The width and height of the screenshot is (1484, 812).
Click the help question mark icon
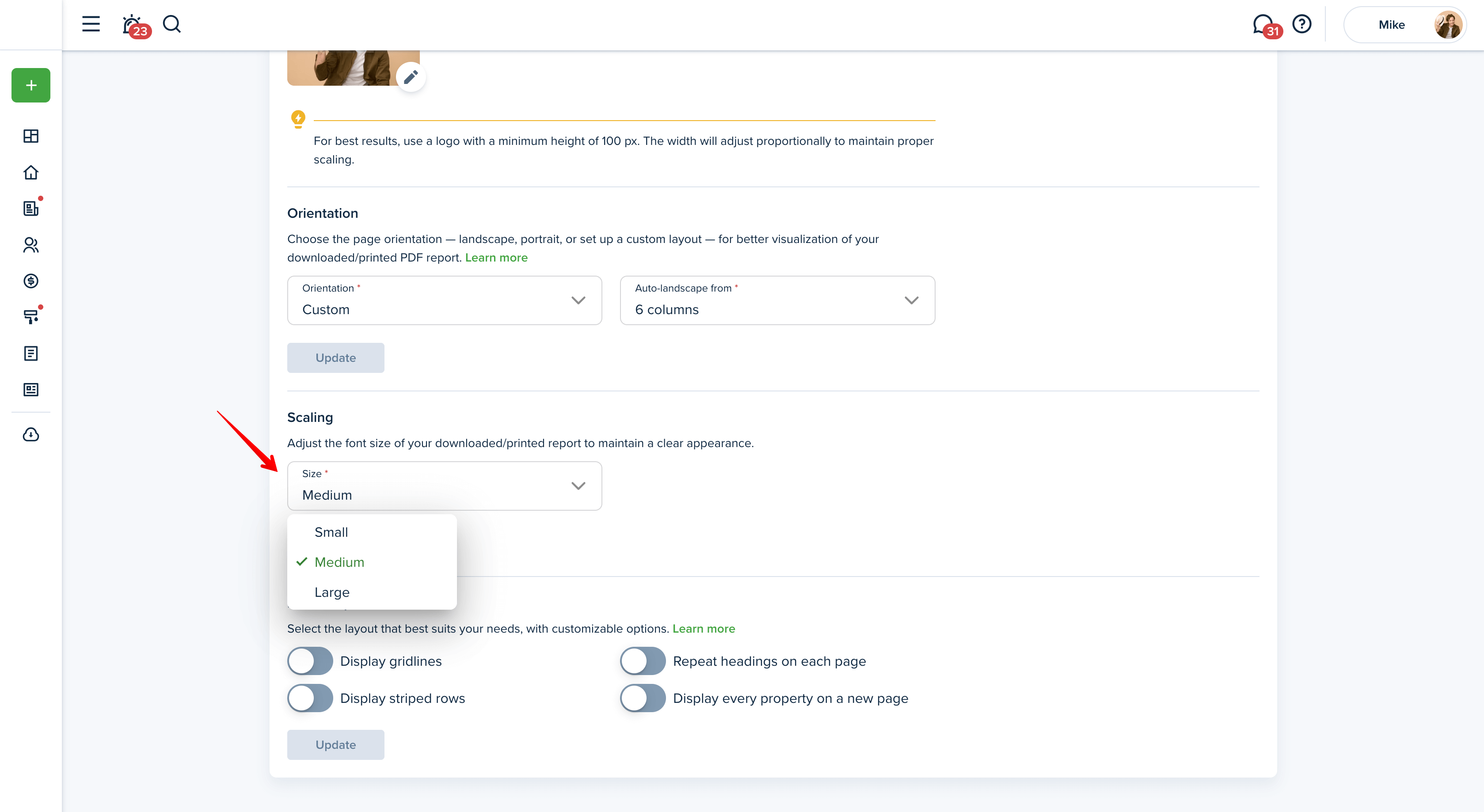tap(1301, 24)
